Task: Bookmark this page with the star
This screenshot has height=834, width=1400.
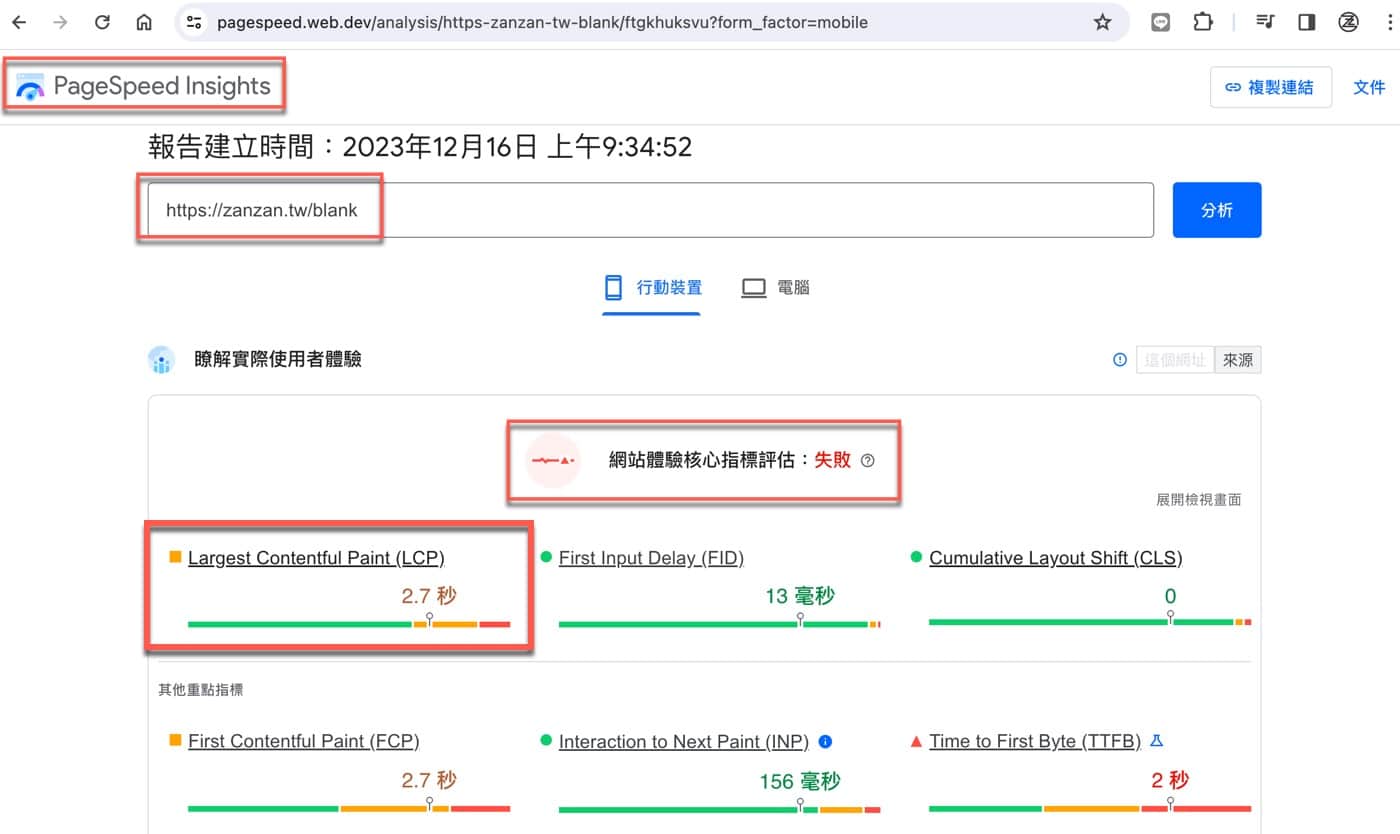Action: tap(1102, 22)
